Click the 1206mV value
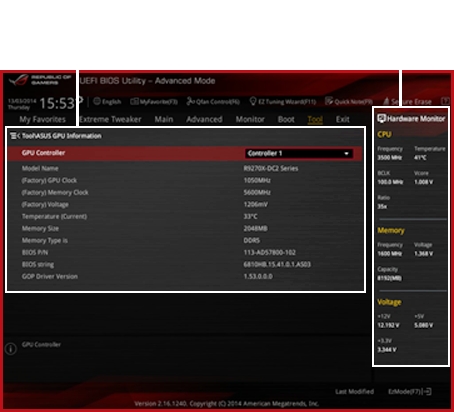This screenshot has width=454, height=412. 255,204
